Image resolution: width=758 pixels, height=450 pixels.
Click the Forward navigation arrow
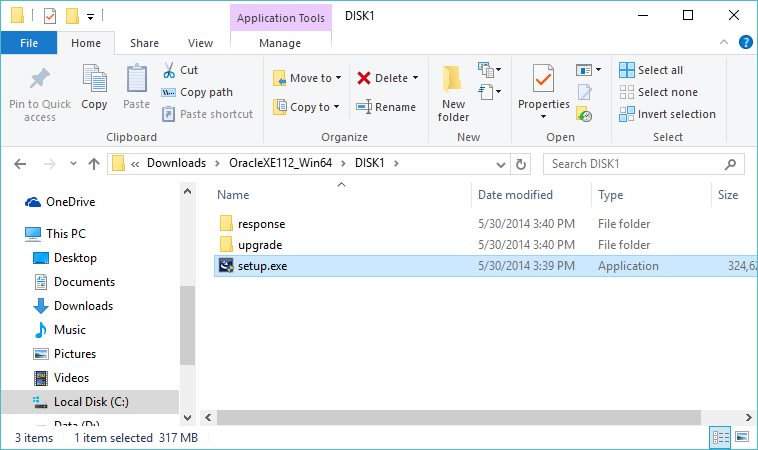click(x=49, y=164)
